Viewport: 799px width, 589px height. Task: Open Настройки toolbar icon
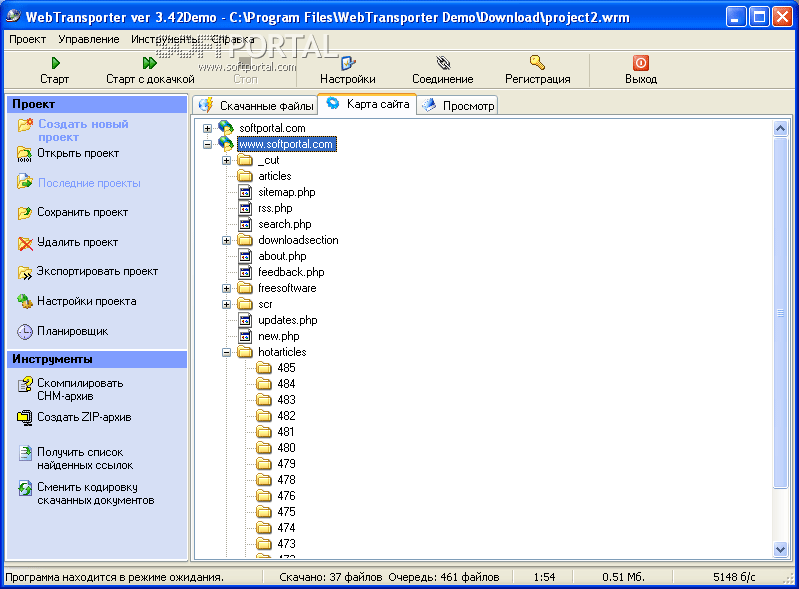348,63
